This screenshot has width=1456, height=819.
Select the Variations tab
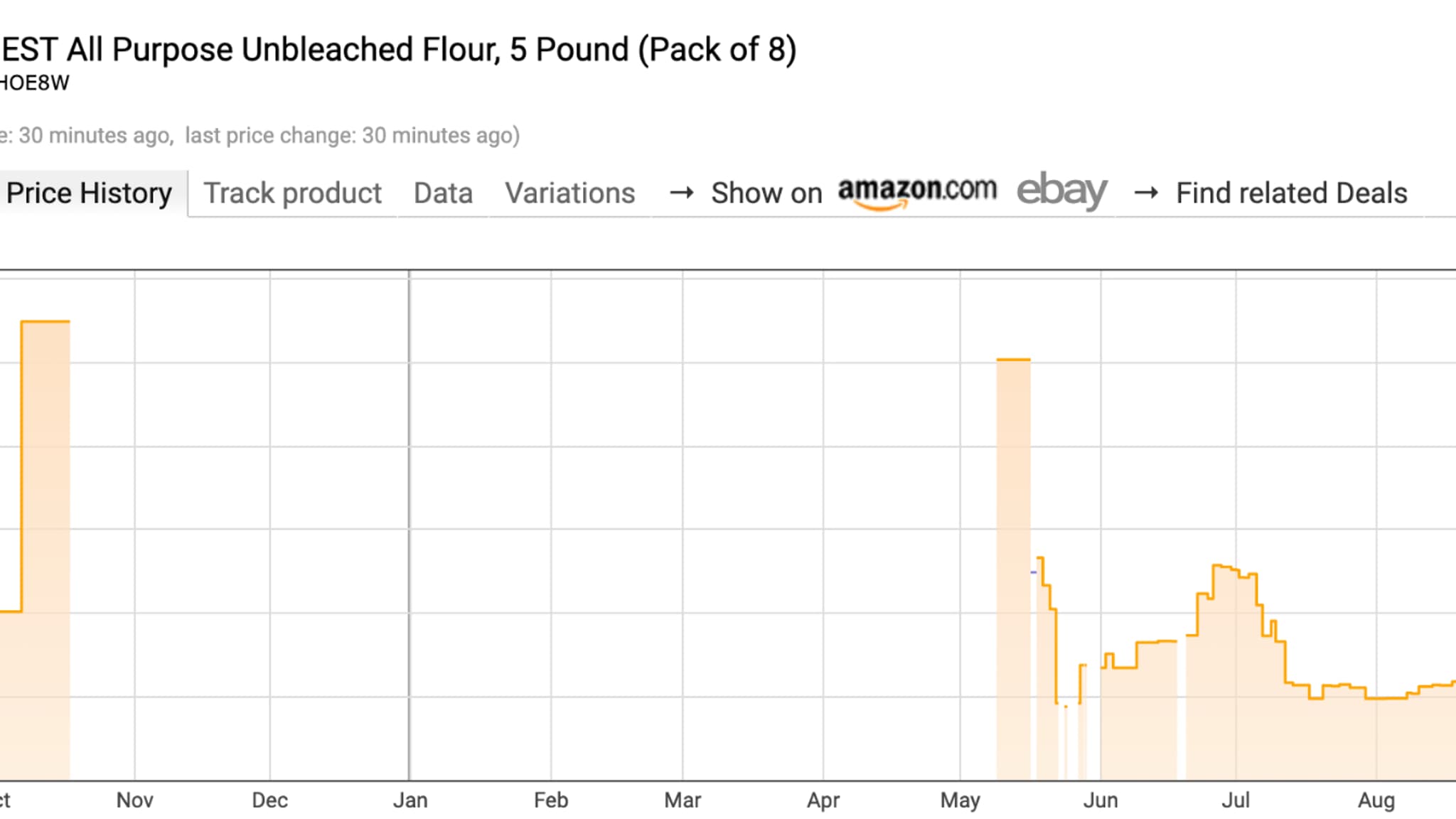coord(570,193)
